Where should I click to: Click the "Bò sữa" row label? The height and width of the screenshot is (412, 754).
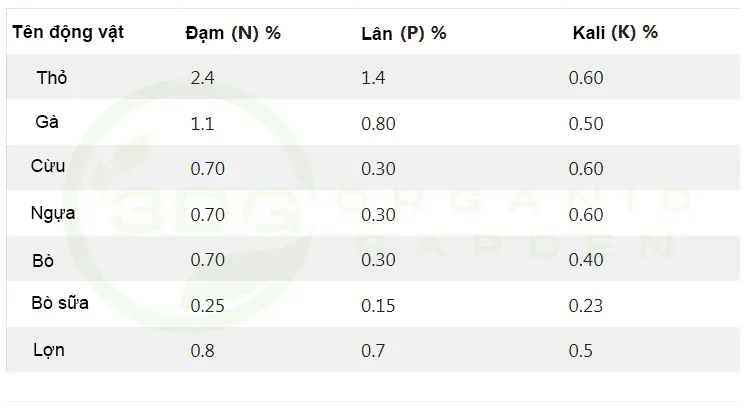click(x=60, y=303)
